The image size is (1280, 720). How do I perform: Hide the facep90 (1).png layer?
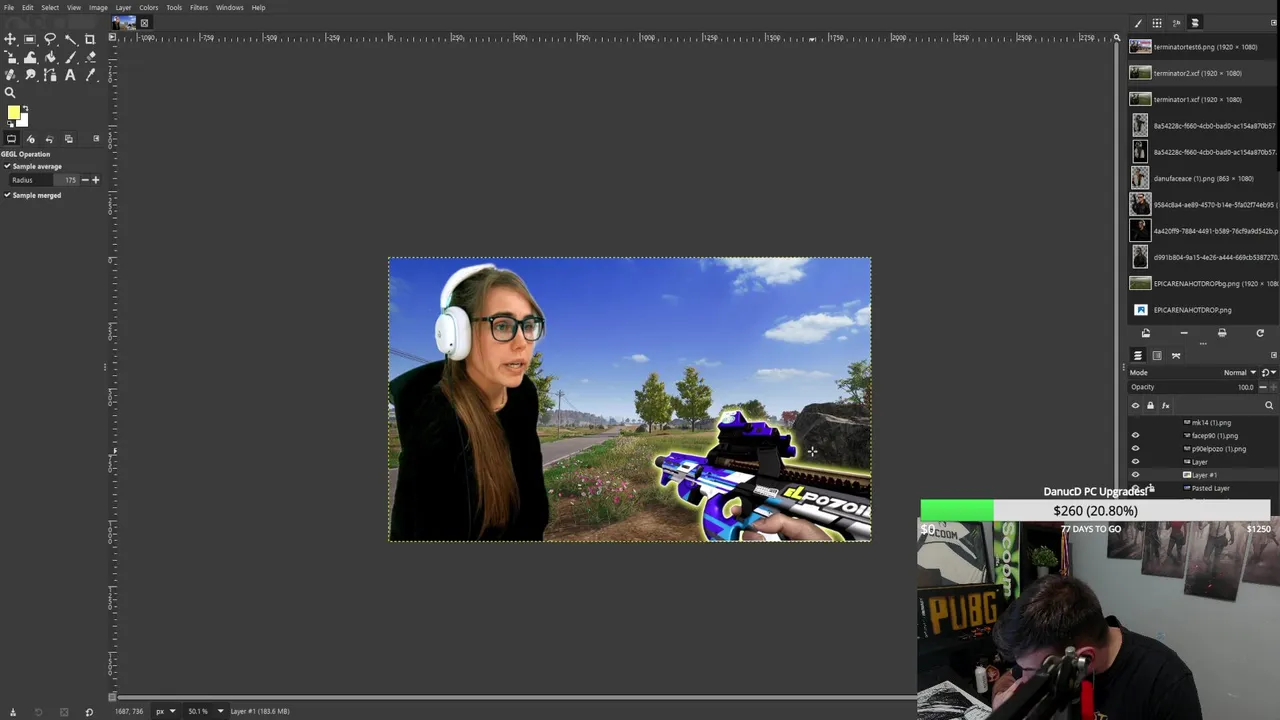click(x=1135, y=436)
